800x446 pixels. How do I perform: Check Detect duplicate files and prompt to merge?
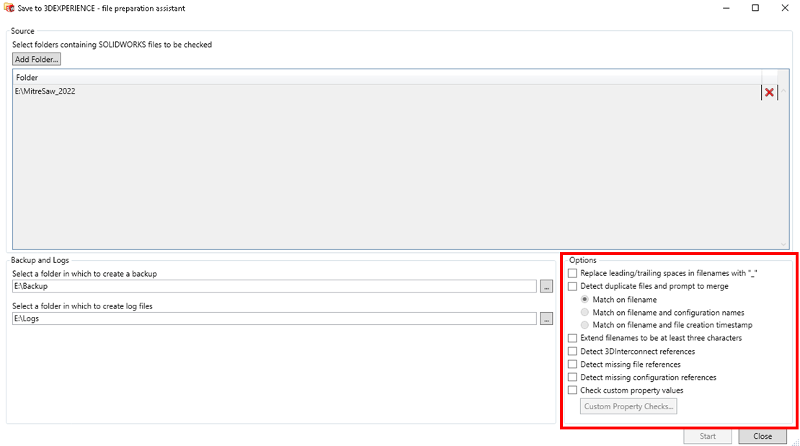572,286
